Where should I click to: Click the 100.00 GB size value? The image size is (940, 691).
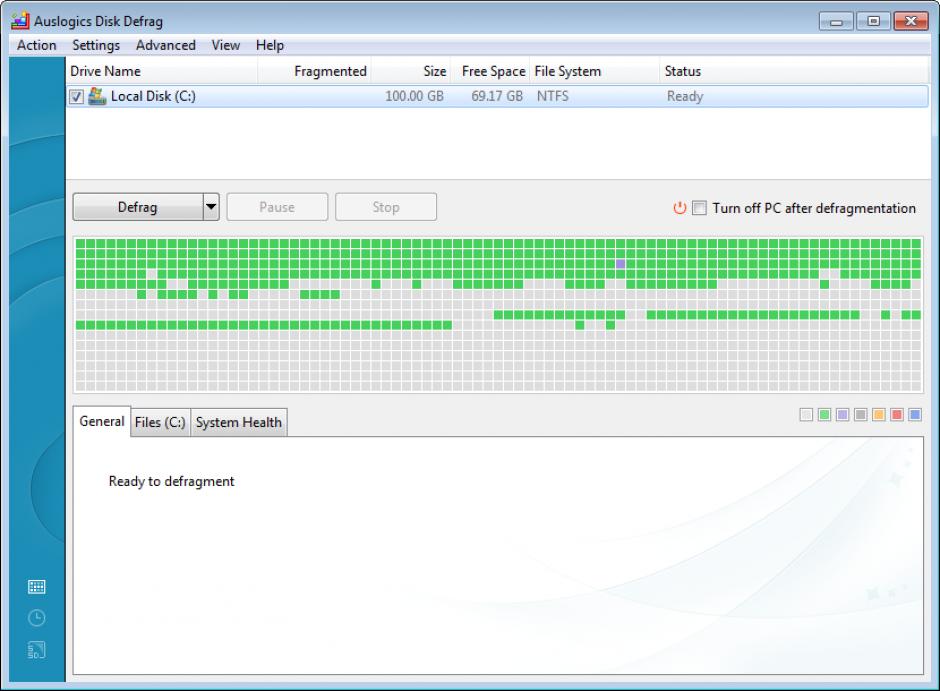[x=414, y=96]
